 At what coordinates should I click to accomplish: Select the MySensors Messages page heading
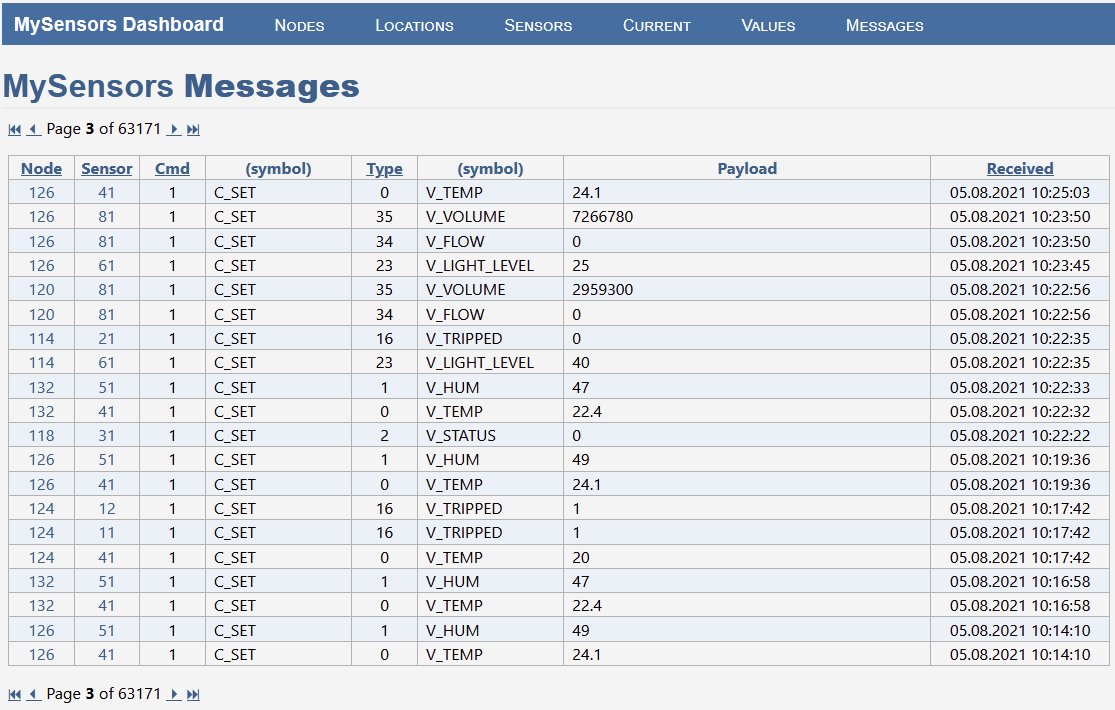pyautogui.click(x=181, y=86)
